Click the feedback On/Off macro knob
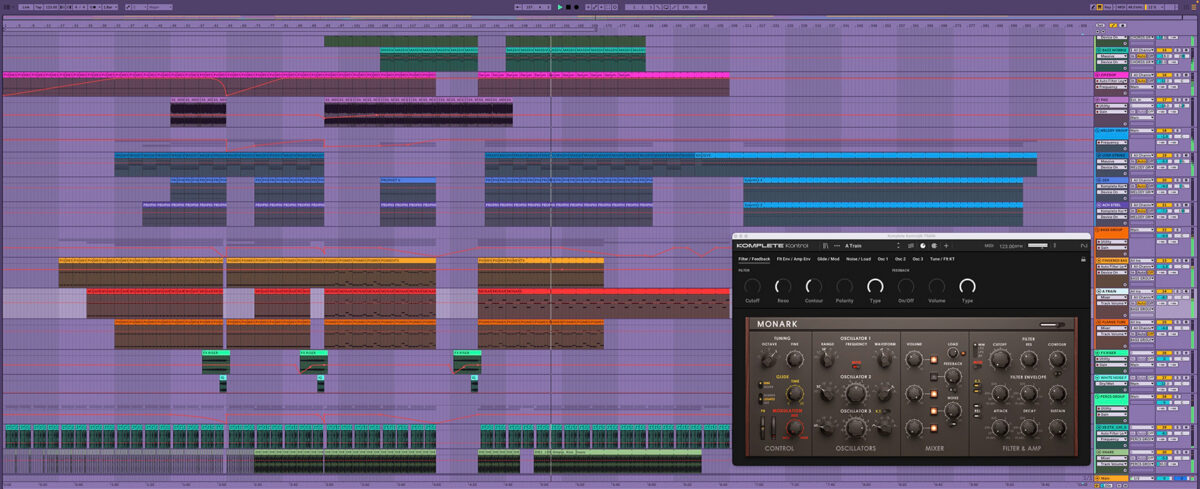The image size is (1200, 489). tap(906, 286)
